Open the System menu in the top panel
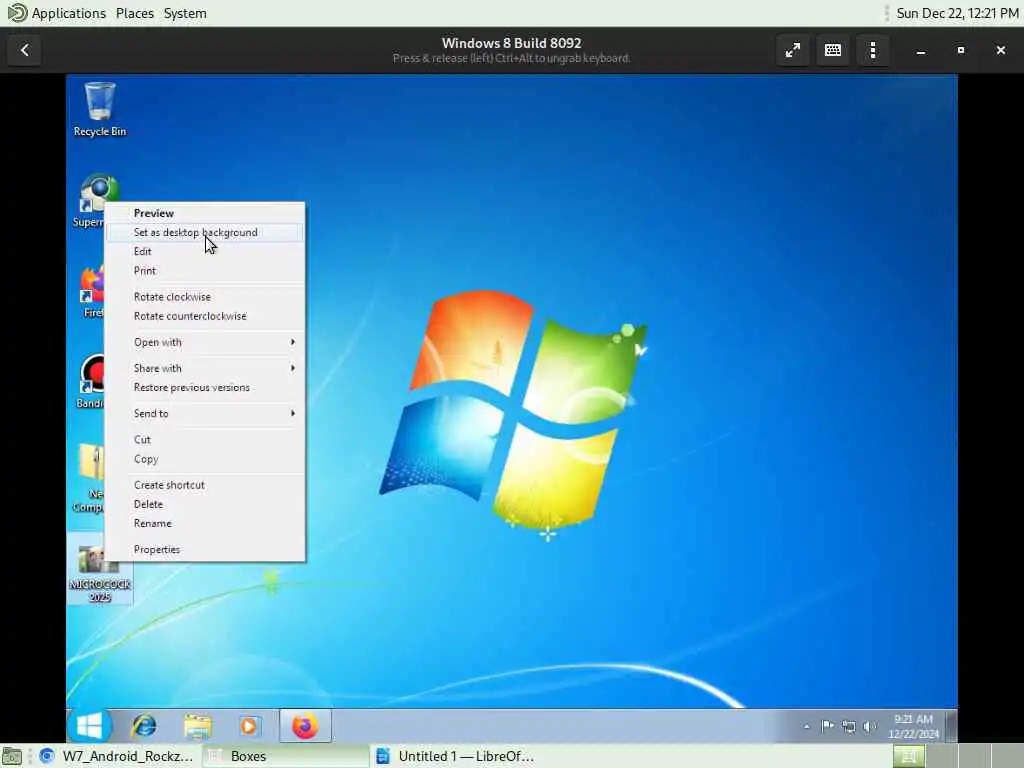Image resolution: width=1024 pixels, height=768 pixels. 185,13
